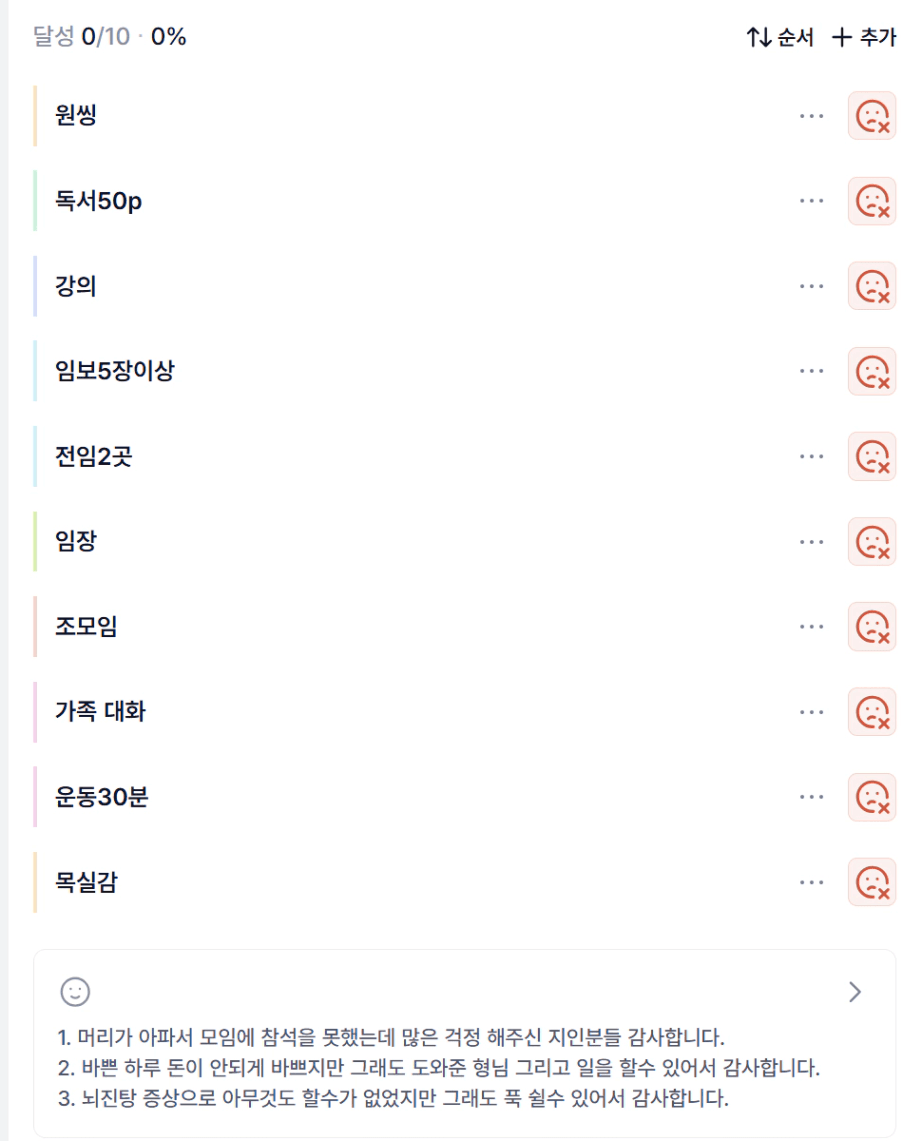Click the sad-face icon beside 가족 대화
The height and width of the screenshot is (1141, 903).
tap(871, 712)
